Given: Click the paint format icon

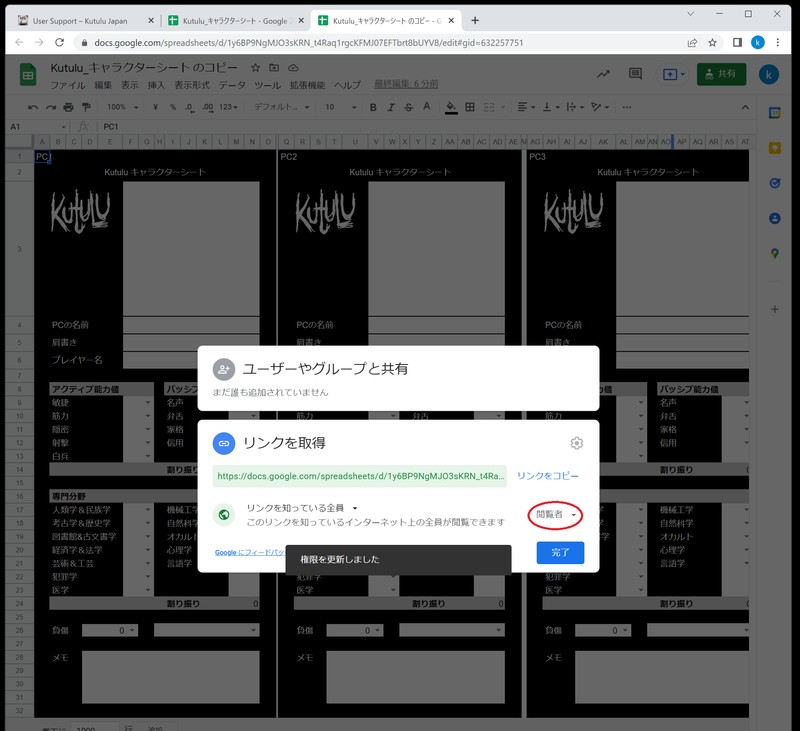Looking at the screenshot, I should (x=86, y=107).
